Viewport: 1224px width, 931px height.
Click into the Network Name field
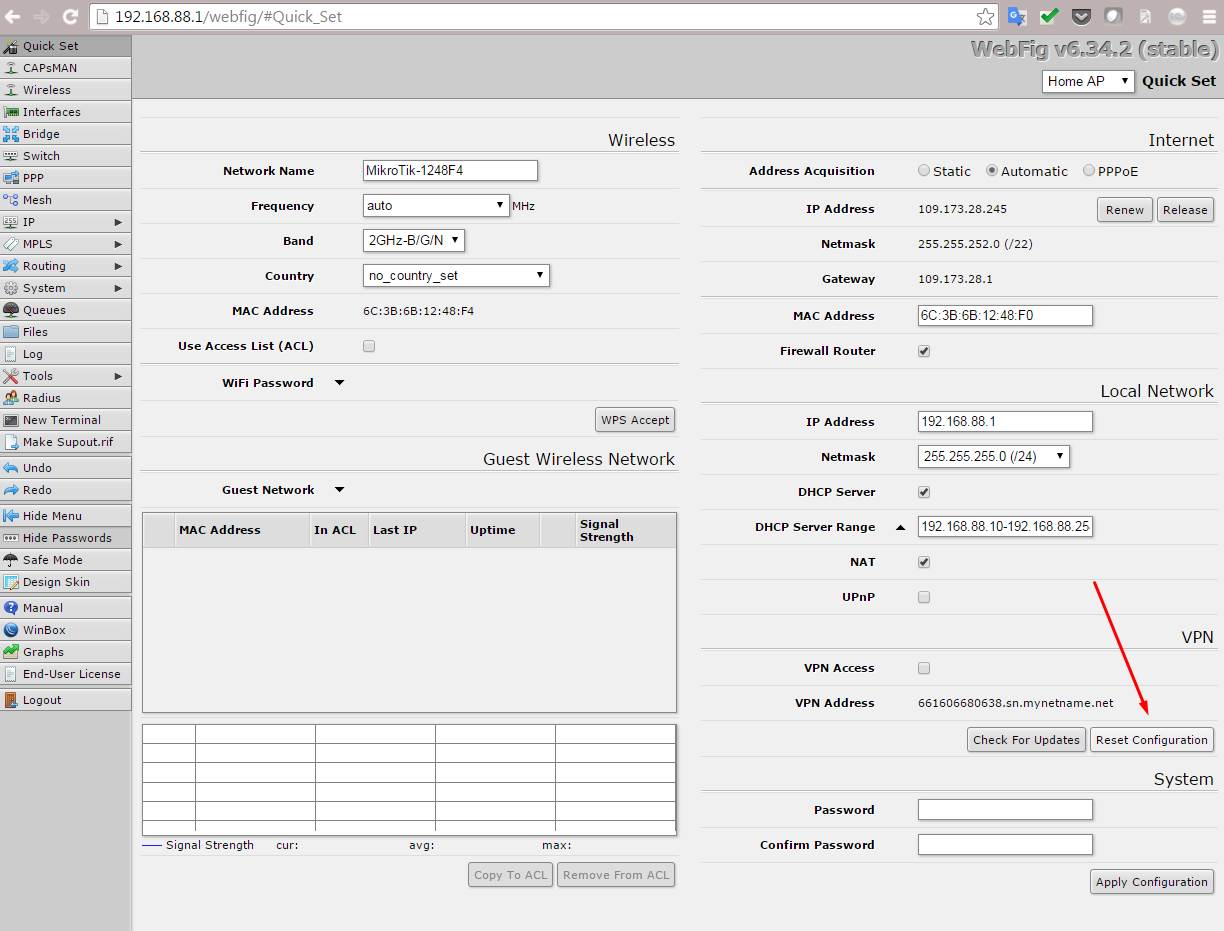coord(450,171)
